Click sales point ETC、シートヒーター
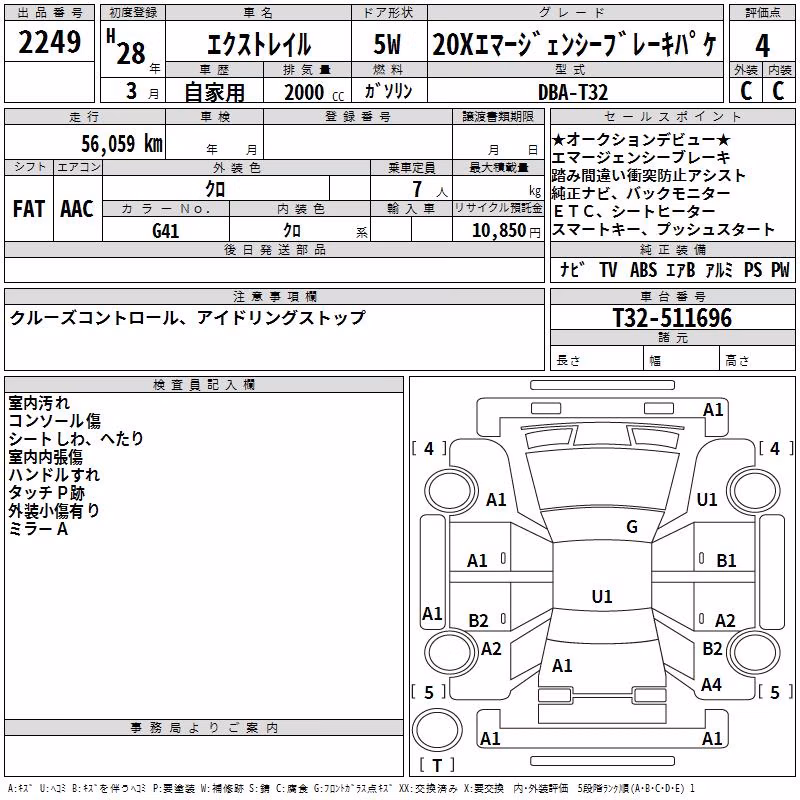Screen dimensions: 800x800 point(634,211)
